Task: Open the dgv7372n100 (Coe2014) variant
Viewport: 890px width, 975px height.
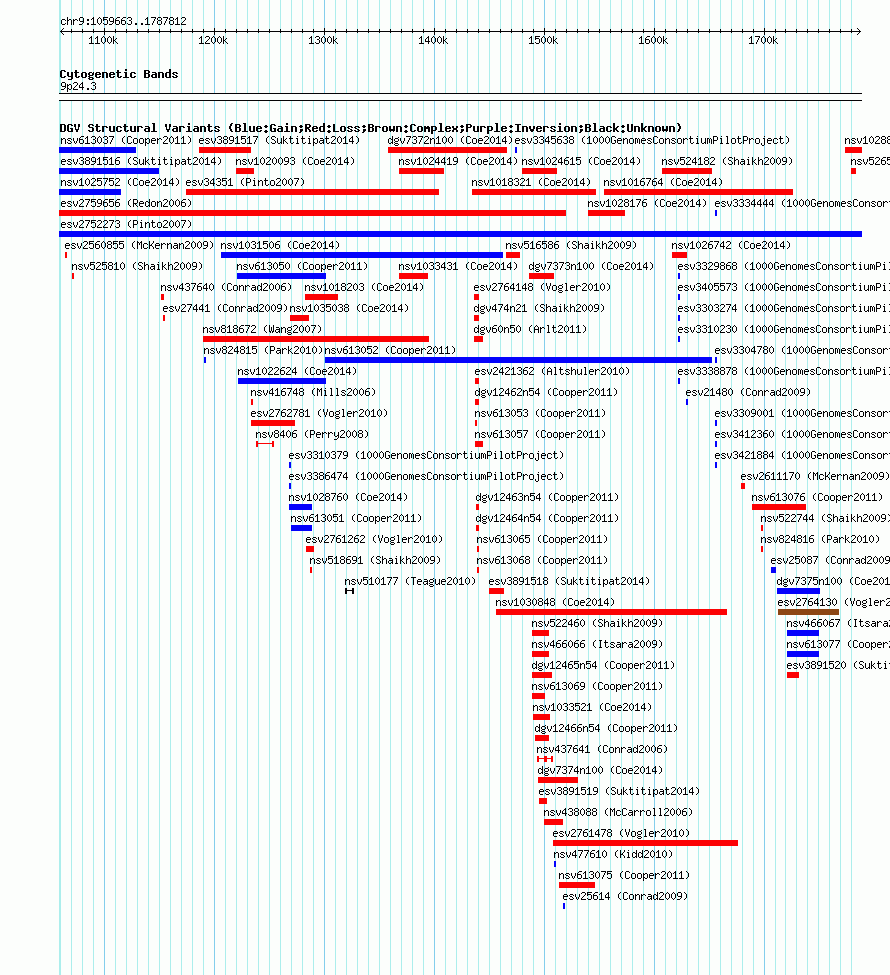Action: (450, 141)
